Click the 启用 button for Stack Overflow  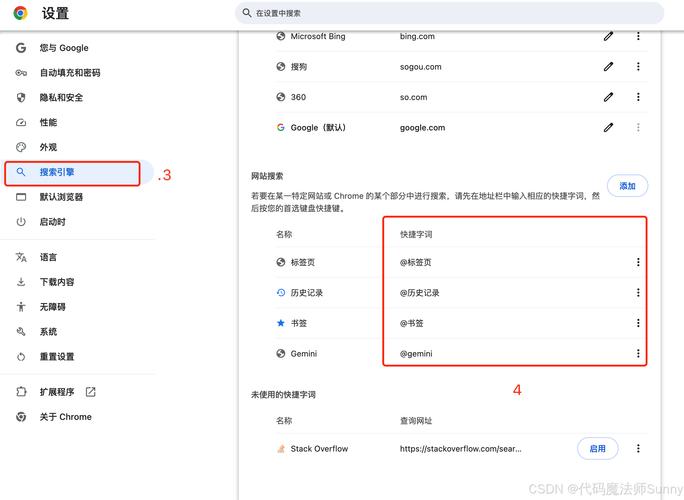point(598,449)
